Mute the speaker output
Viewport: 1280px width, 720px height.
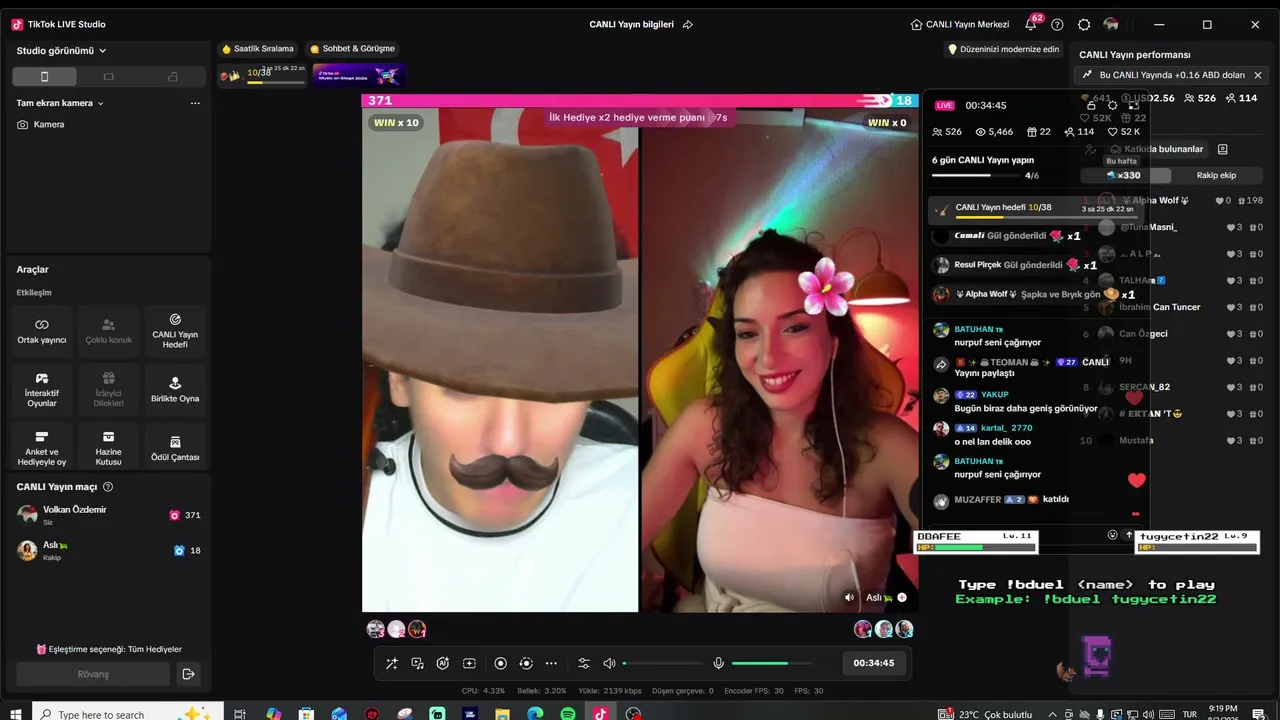click(x=609, y=663)
